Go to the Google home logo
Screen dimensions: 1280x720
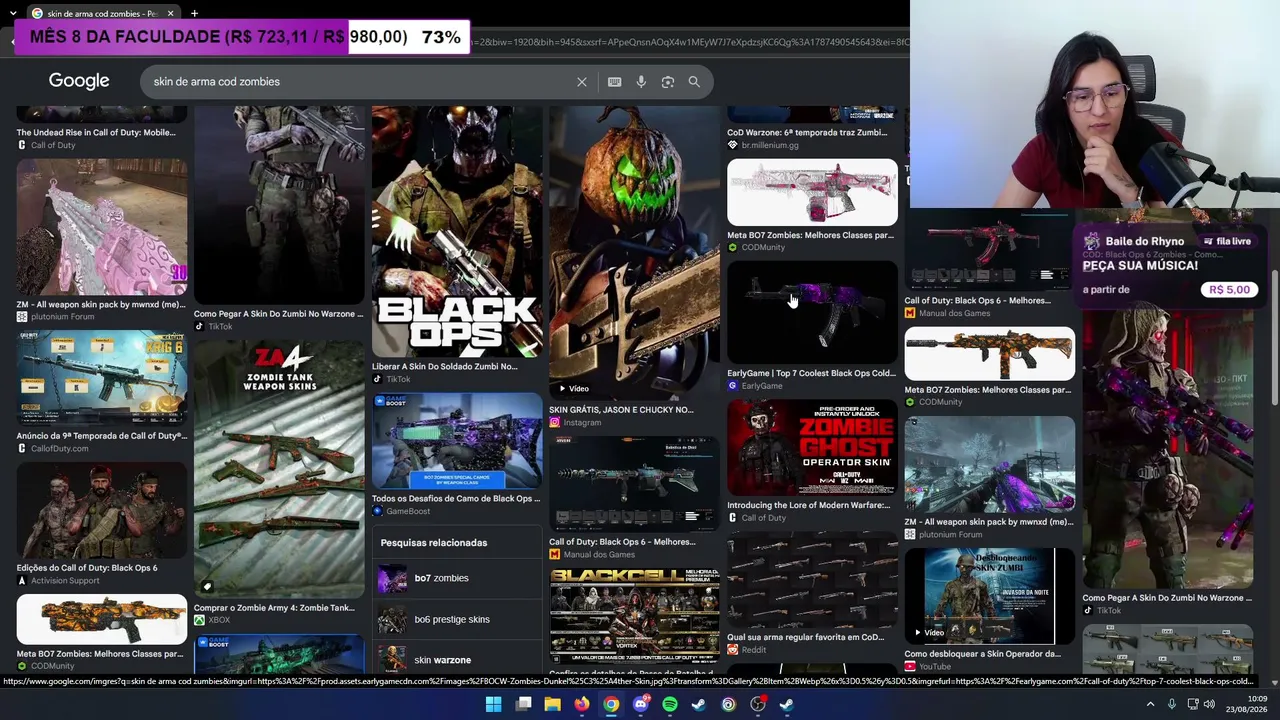79,81
